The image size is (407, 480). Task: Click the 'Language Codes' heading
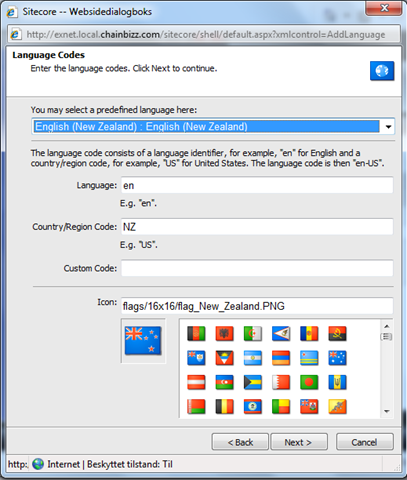49,55
